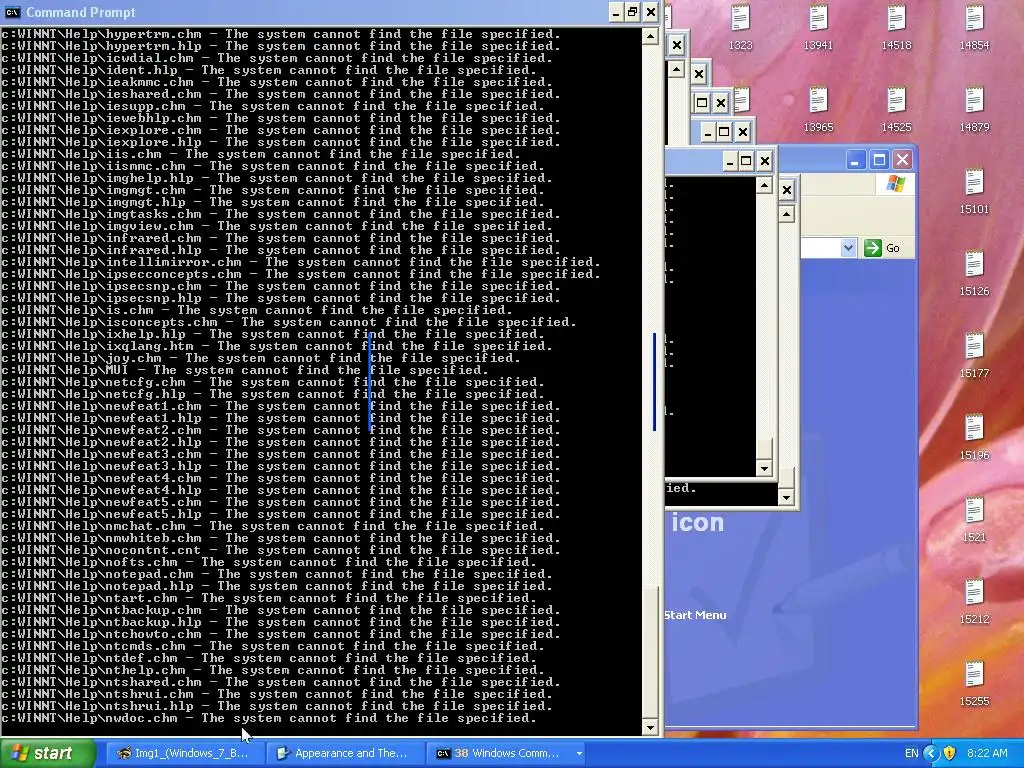Screen dimensions: 1024x768
Task: Select desktop file icon 14854
Action: [x=974, y=27]
